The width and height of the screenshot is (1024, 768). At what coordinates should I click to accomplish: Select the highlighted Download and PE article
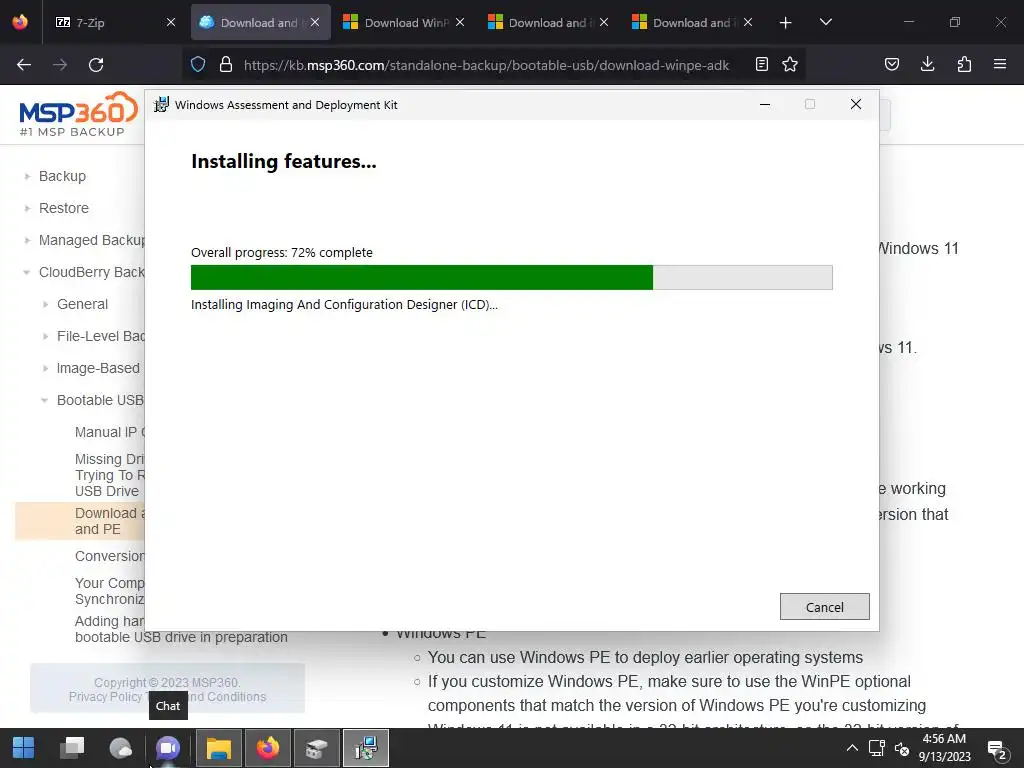79,521
